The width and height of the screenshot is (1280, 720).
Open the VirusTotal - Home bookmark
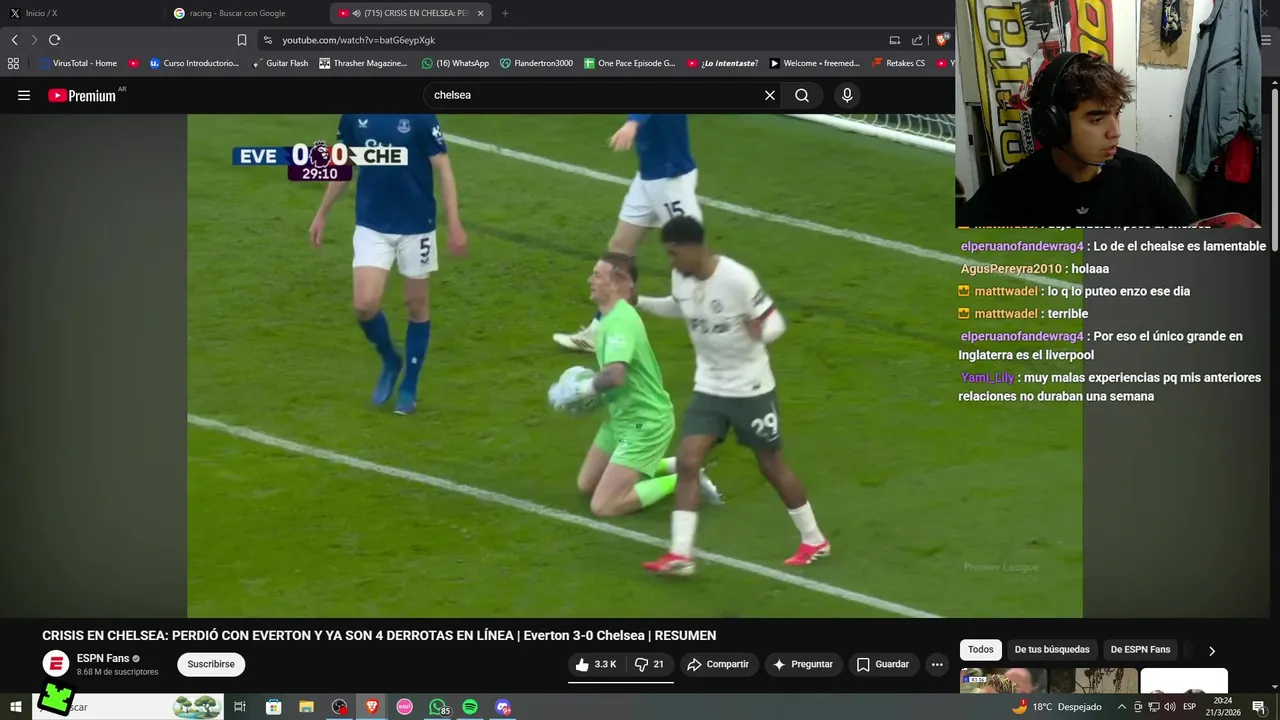pos(77,63)
